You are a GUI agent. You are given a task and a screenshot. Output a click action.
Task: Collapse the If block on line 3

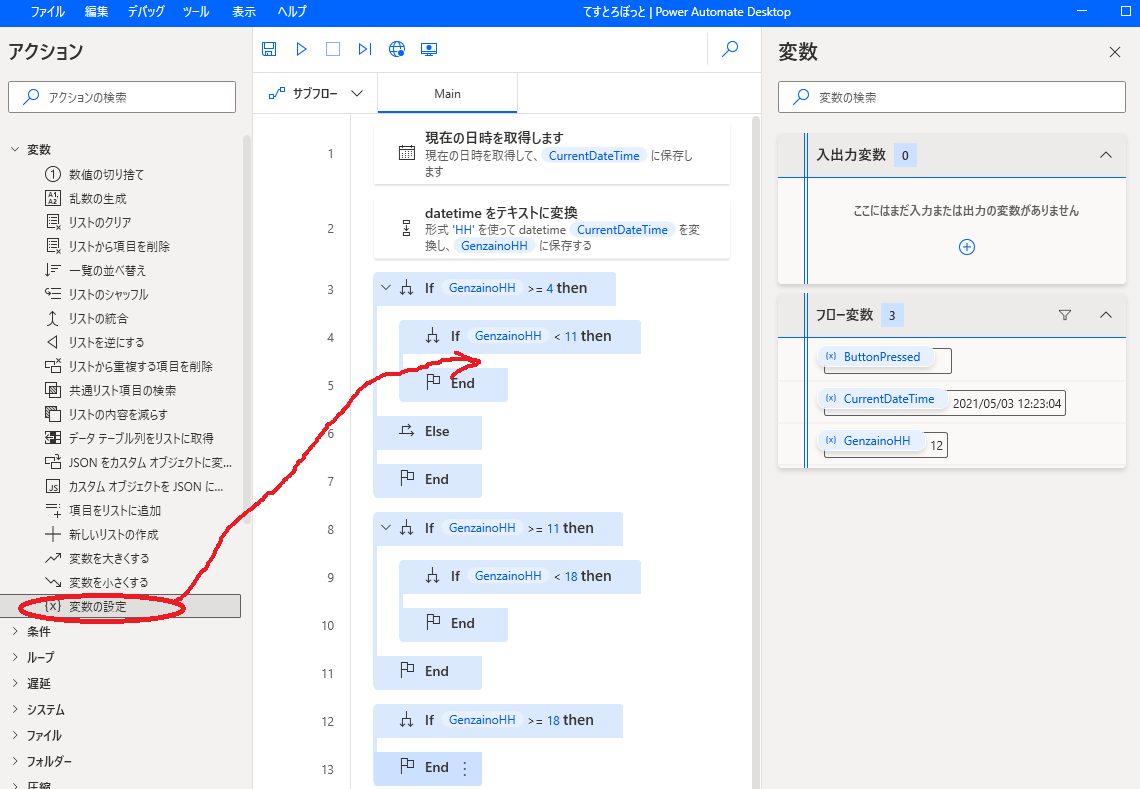(386, 288)
